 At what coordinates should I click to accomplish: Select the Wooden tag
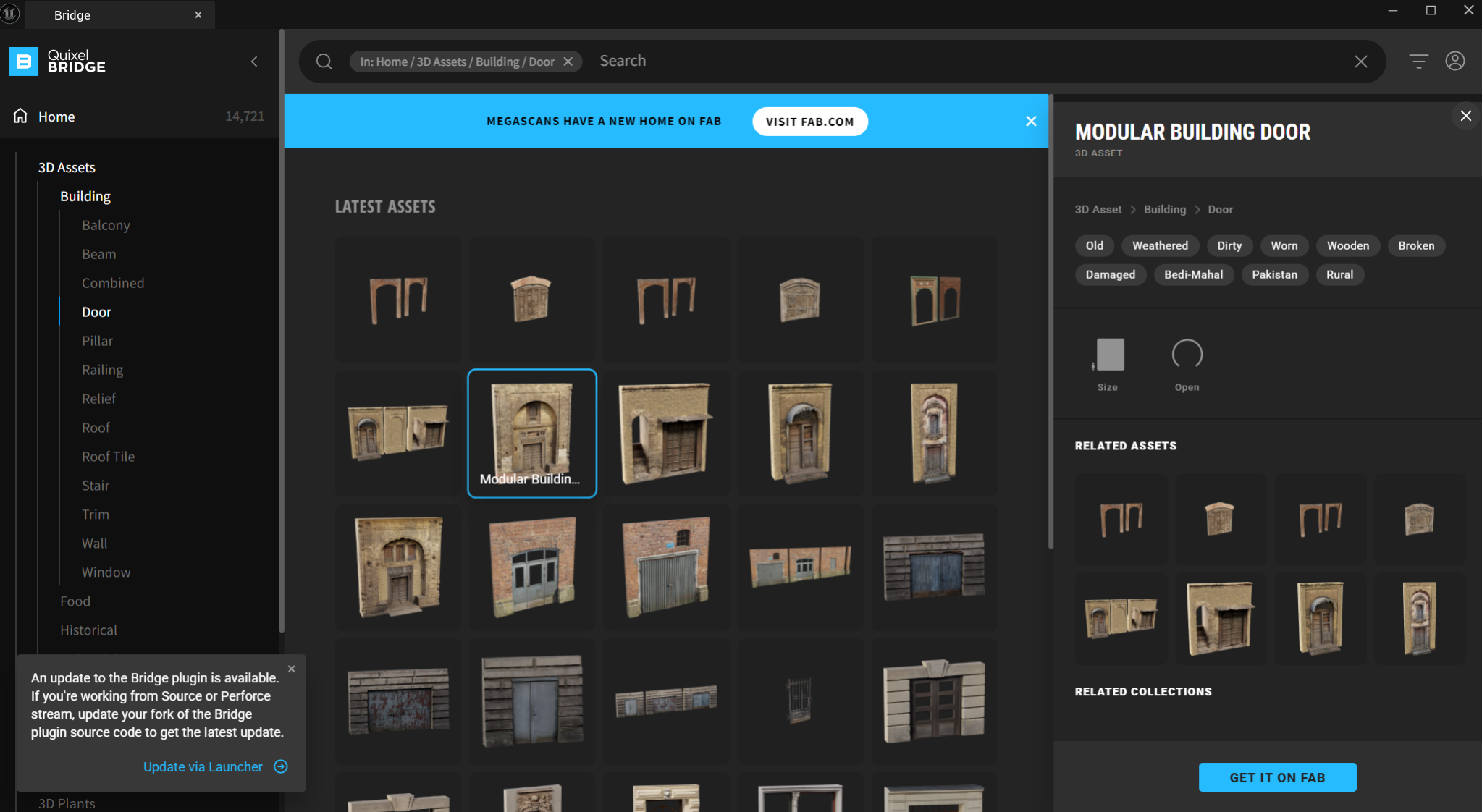[x=1347, y=245]
